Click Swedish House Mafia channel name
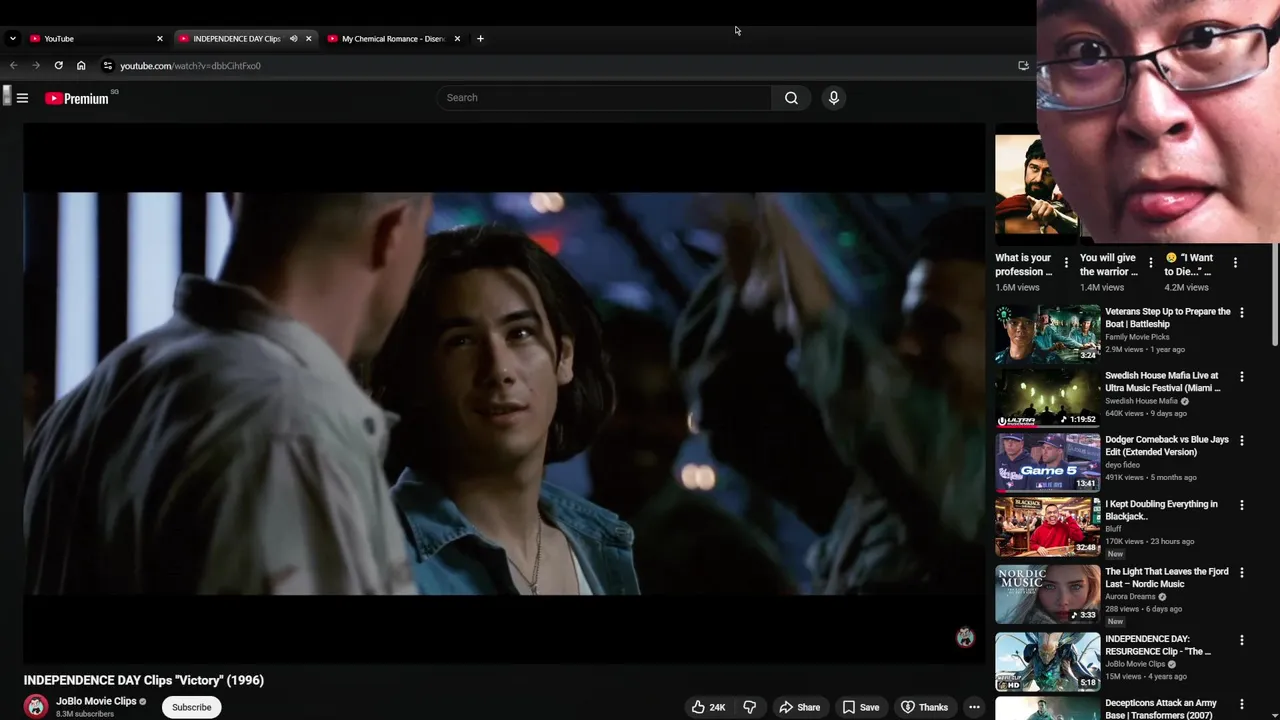1280x720 pixels. 1141,401
